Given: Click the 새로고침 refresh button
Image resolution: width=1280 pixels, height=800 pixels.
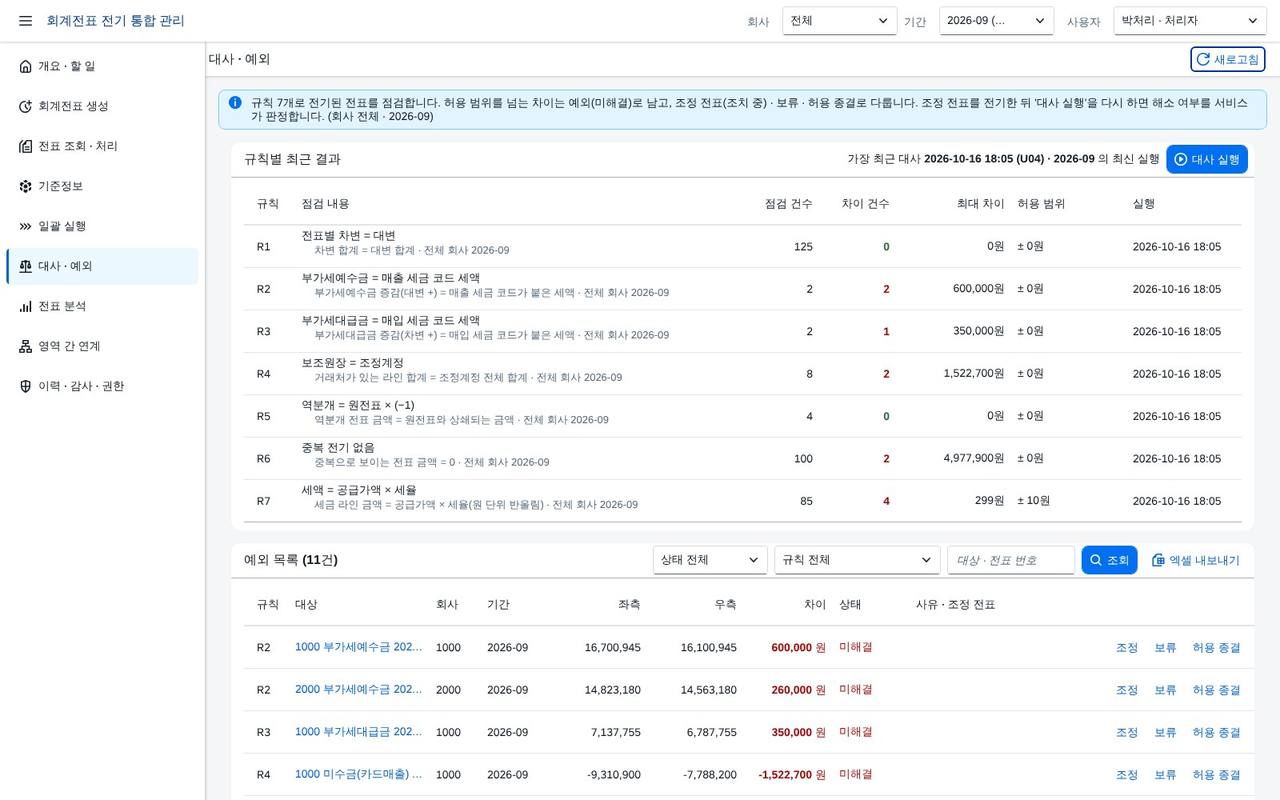Looking at the screenshot, I should point(1228,59).
